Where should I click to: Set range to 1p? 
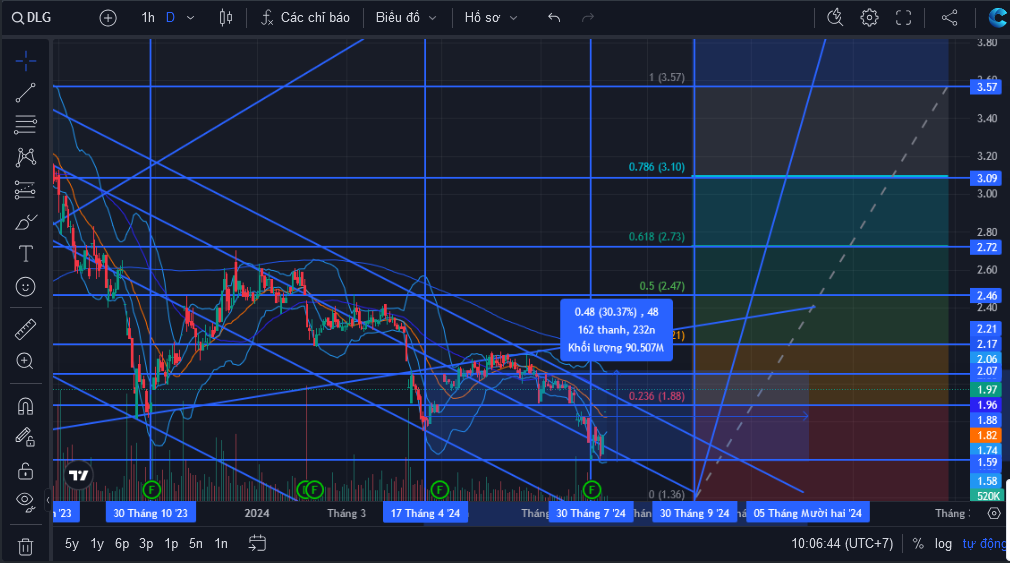pyautogui.click(x=171, y=544)
